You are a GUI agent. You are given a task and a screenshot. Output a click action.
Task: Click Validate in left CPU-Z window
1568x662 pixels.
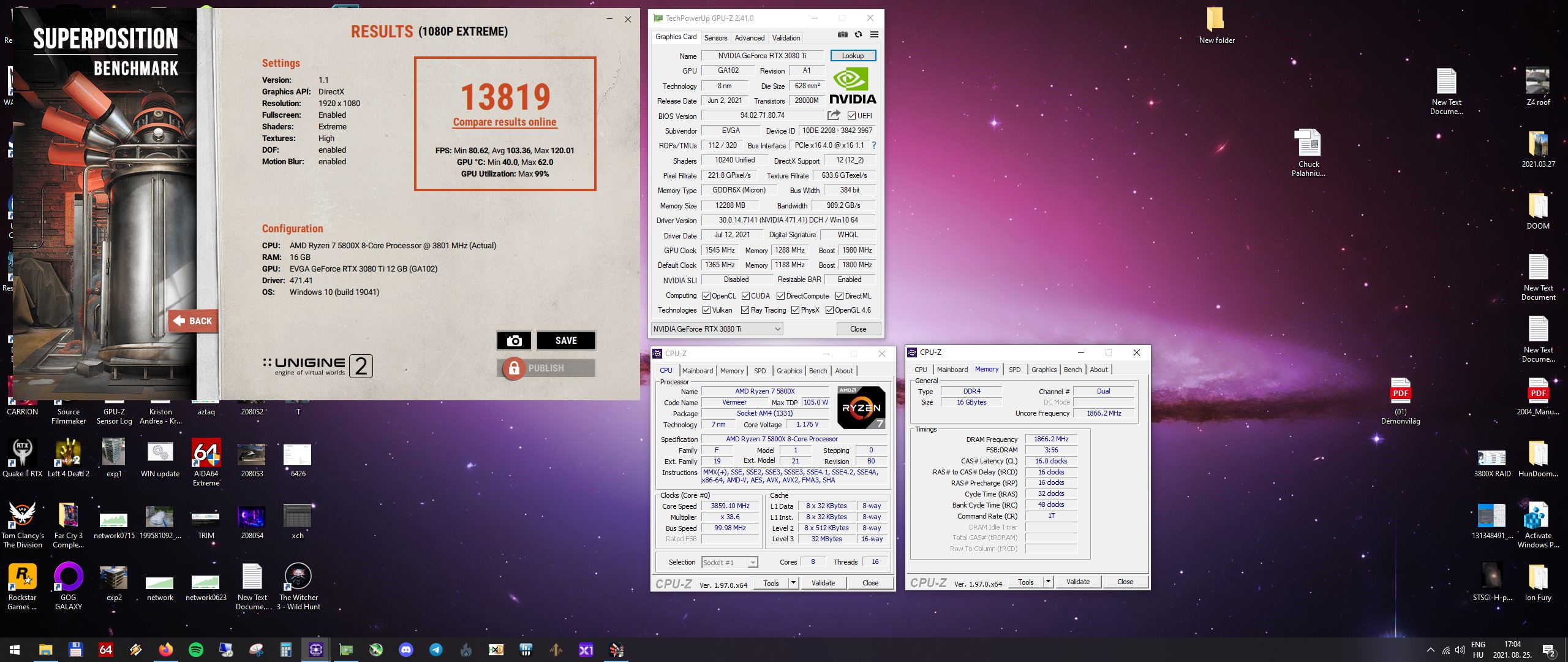click(x=823, y=583)
